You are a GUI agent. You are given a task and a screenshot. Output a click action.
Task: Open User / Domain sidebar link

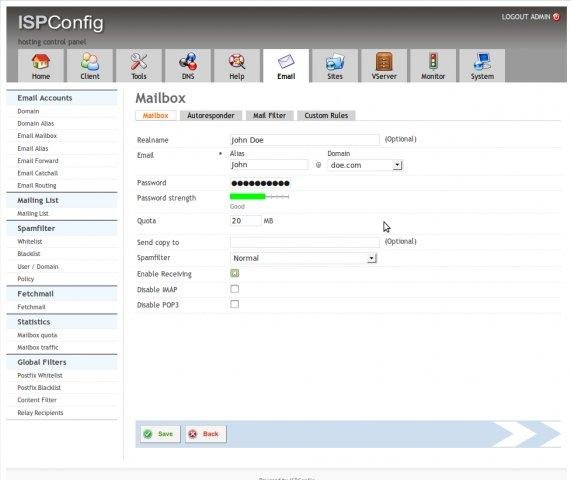coord(38,267)
